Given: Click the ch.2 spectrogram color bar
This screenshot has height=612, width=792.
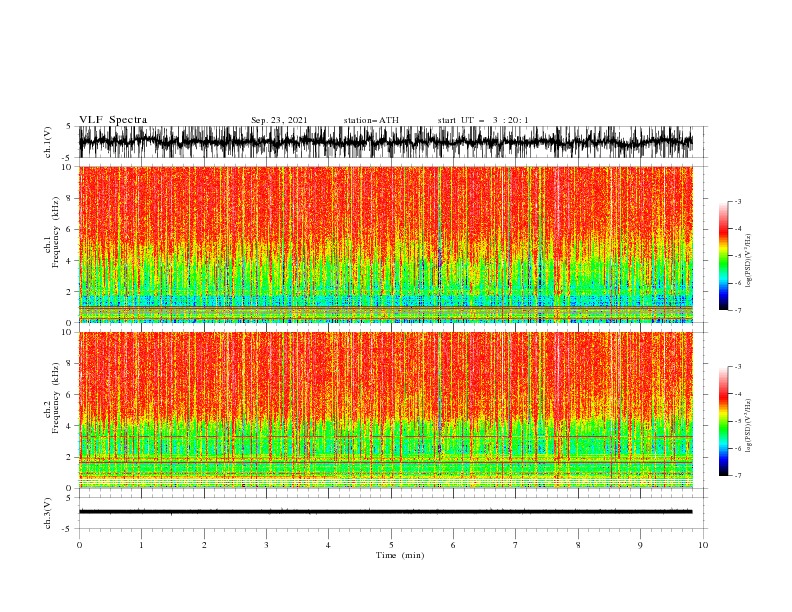Looking at the screenshot, I should point(723,421).
